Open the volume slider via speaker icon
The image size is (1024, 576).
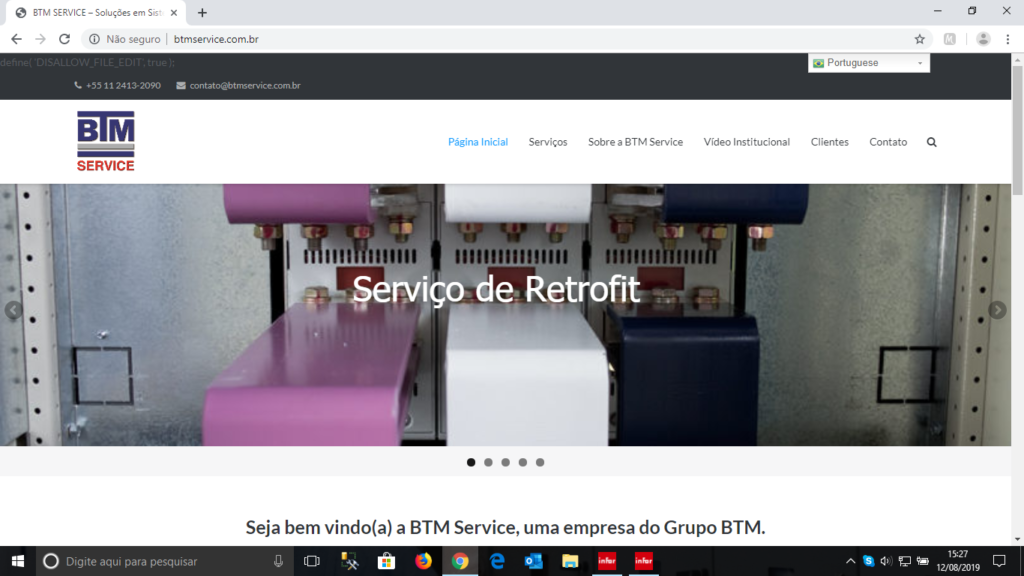[x=885, y=561]
